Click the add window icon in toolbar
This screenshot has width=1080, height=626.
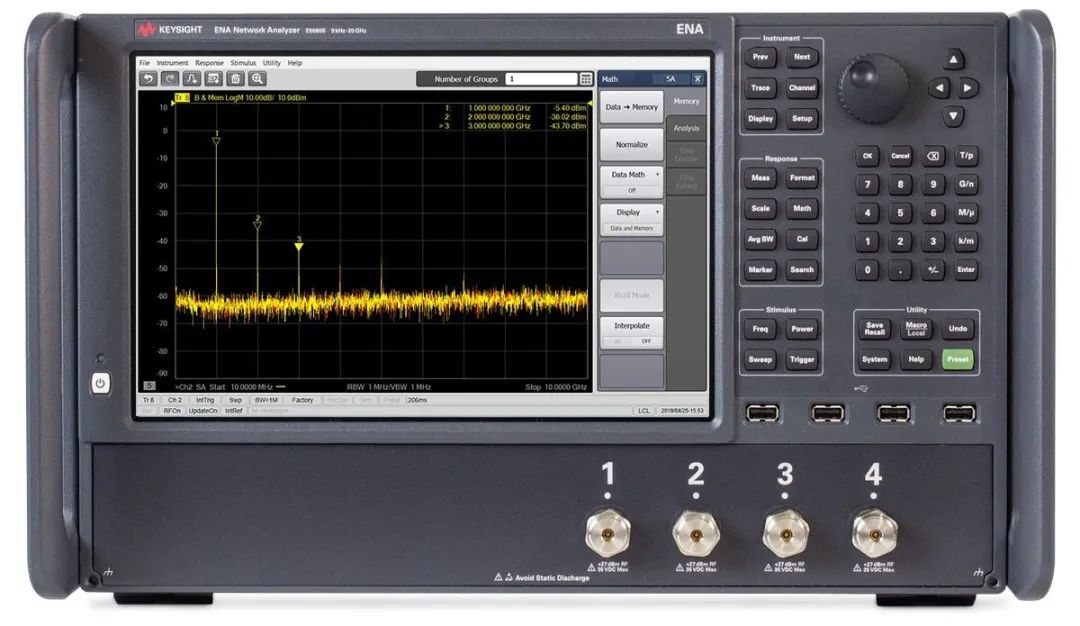tap(214, 79)
